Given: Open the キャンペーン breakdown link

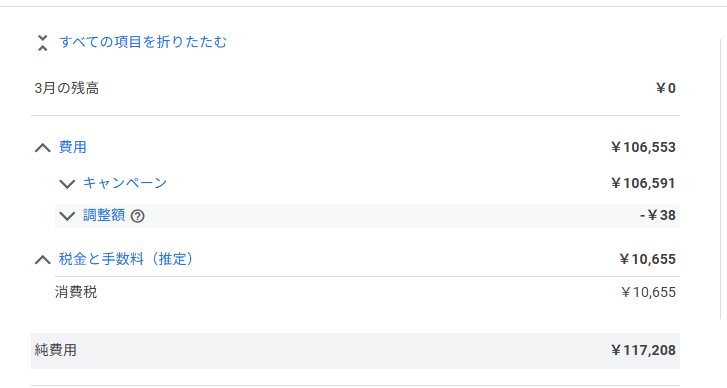Looking at the screenshot, I should 125,183.
